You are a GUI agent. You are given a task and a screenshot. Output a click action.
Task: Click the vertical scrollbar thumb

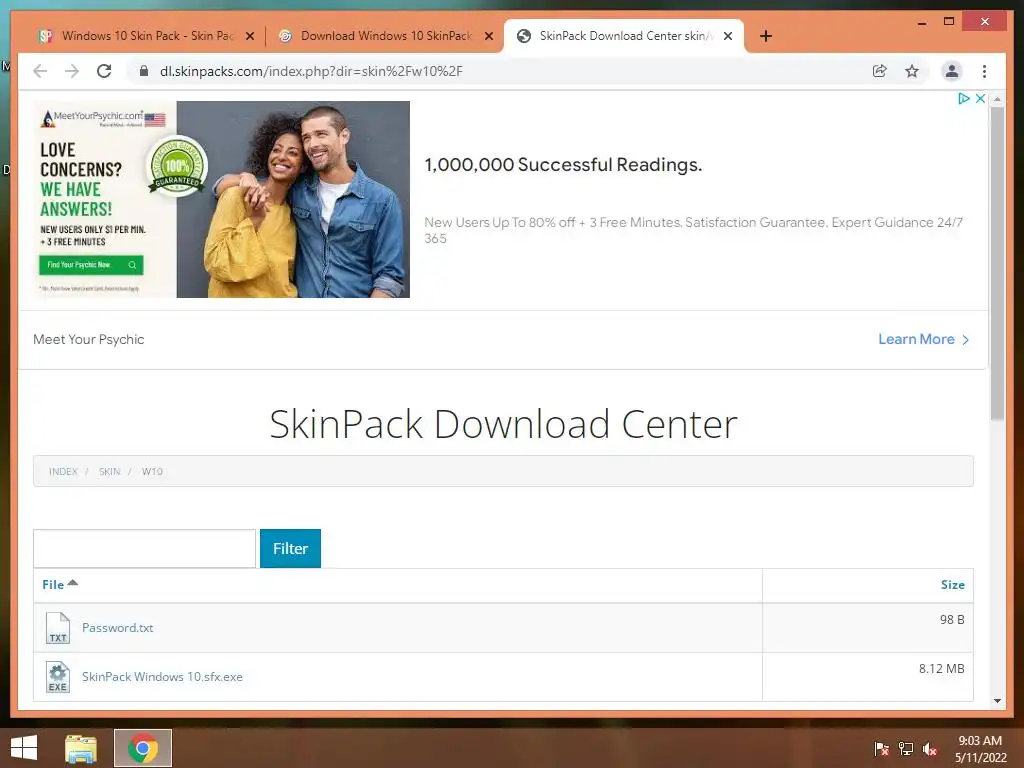[x=997, y=263]
